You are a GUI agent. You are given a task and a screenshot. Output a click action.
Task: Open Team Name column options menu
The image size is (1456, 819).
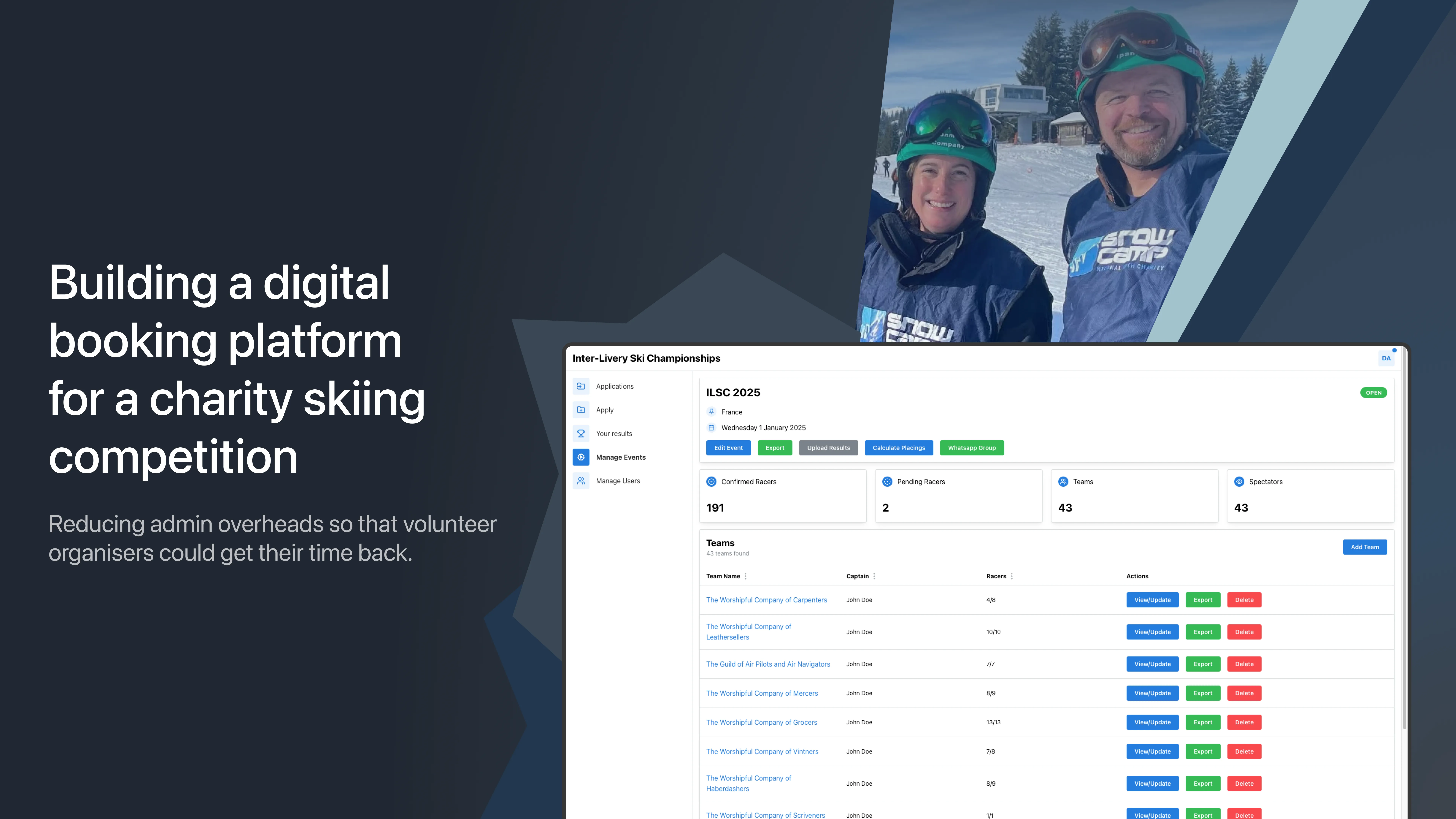tap(745, 577)
